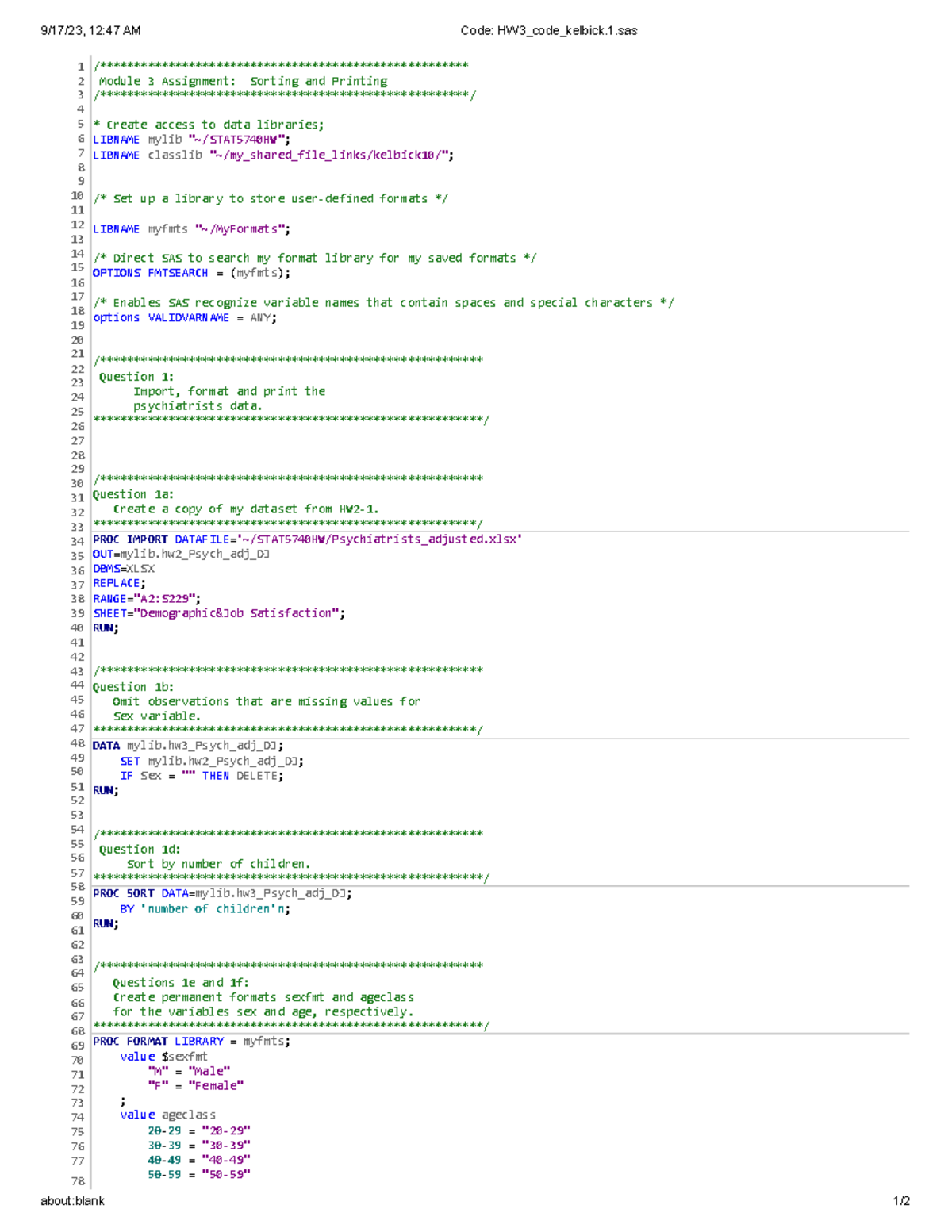Click the OPTIONS FMTSEARCH statement
This screenshot has height=1232, width=952.
(190, 272)
